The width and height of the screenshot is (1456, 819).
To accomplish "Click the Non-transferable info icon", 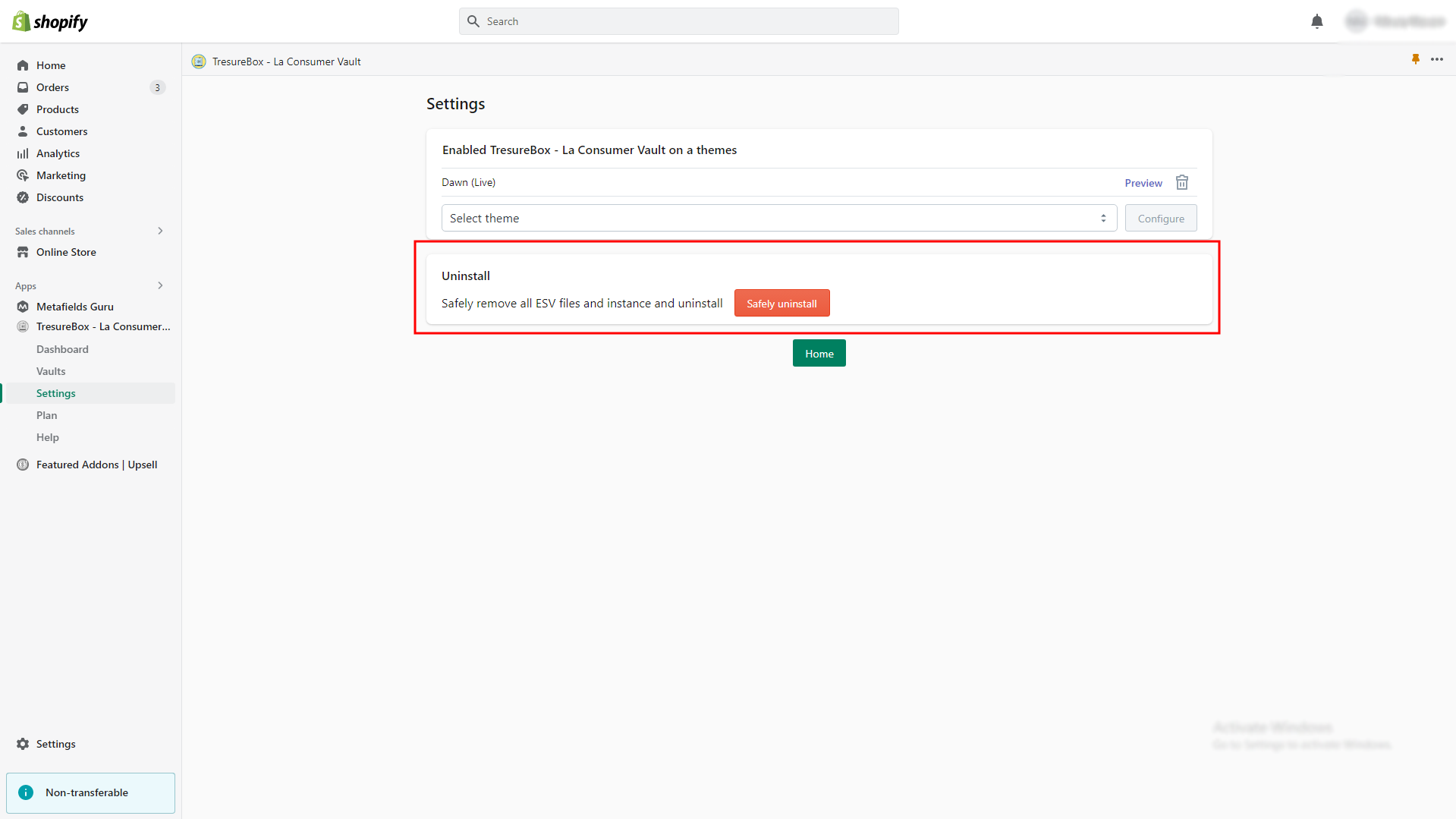I will coord(26,792).
